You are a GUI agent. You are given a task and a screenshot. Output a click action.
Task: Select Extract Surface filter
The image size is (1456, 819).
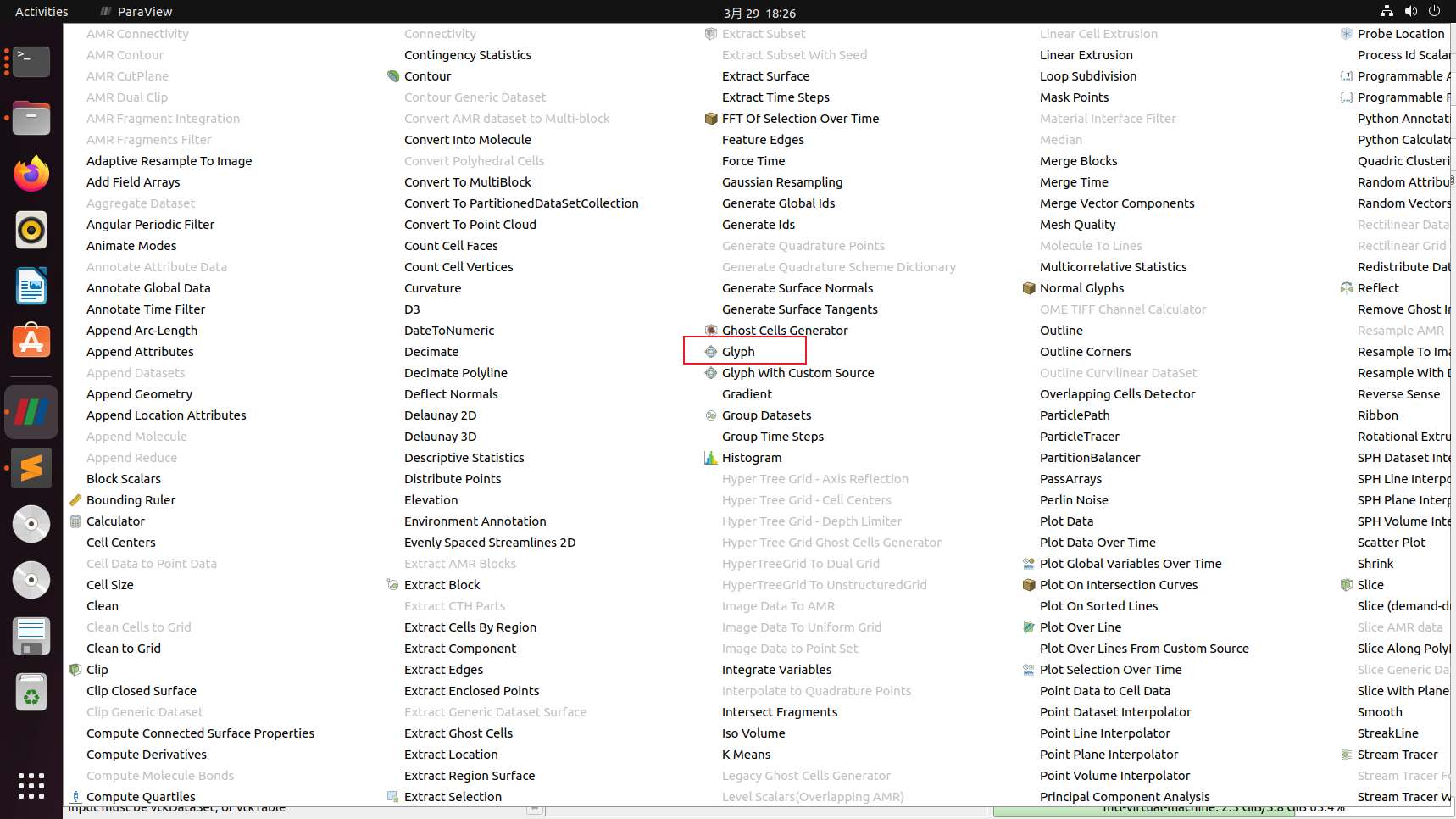pos(765,76)
